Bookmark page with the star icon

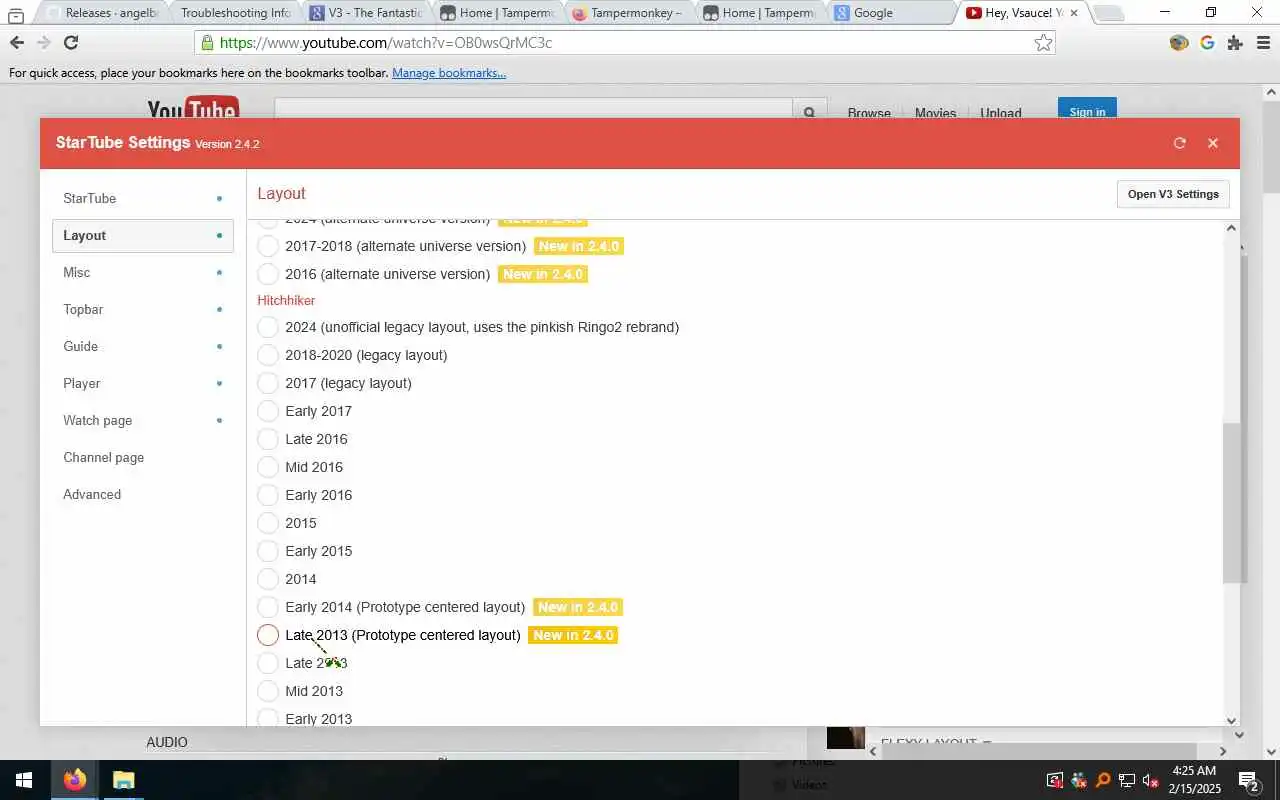(x=1043, y=43)
